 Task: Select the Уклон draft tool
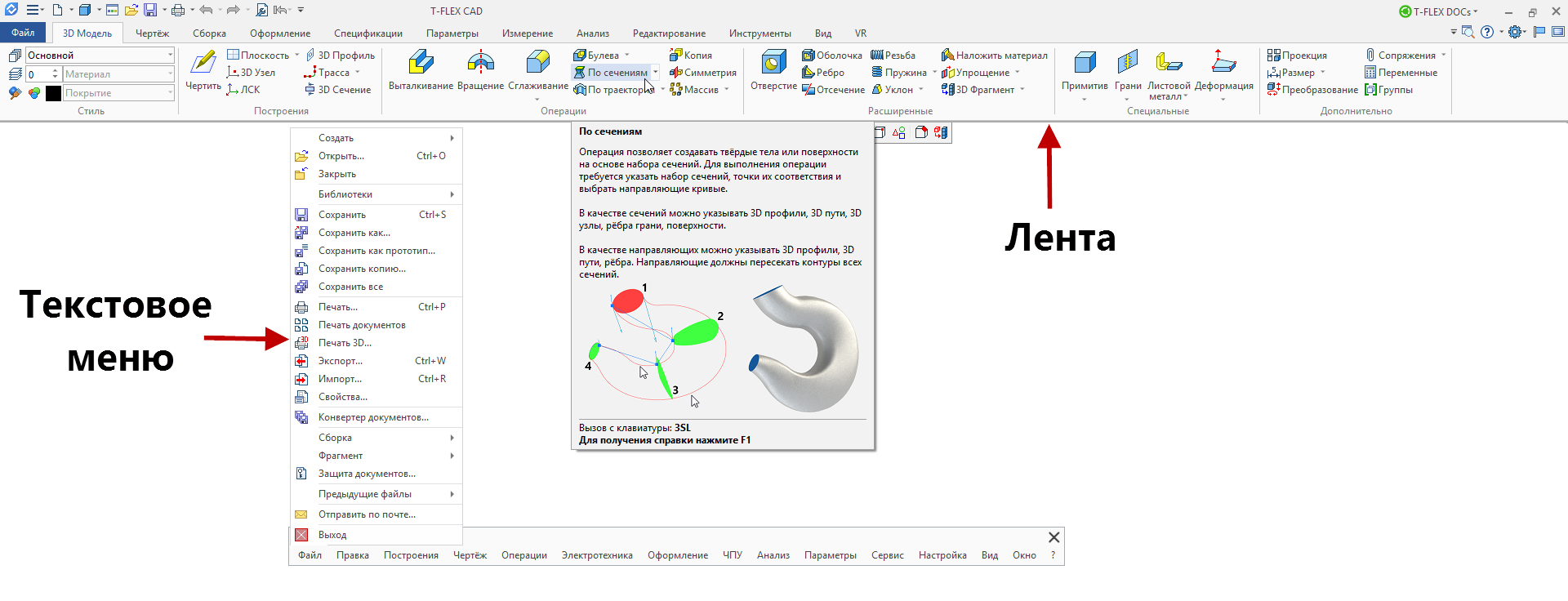(x=893, y=90)
